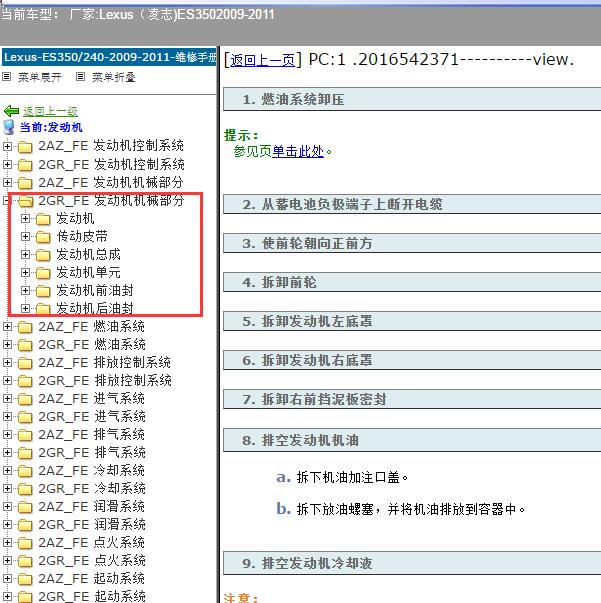Select the 发动机后油封 tree item

(x=95, y=308)
